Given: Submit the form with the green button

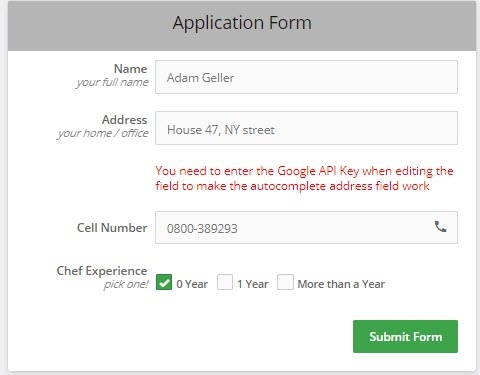Looking at the screenshot, I should pyautogui.click(x=405, y=336).
